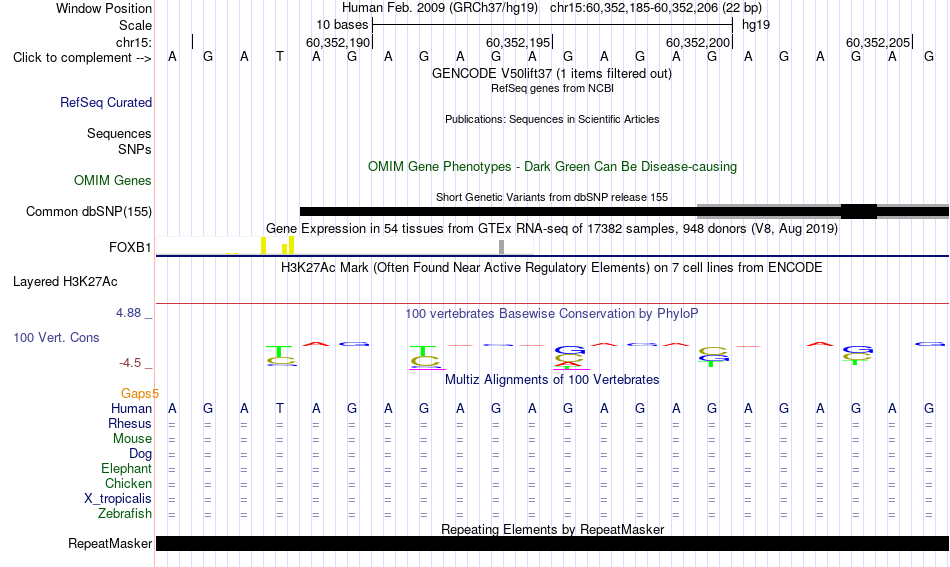950x567 pixels.
Task: Click '100 vertebrates Basewise Conservation by PhyloP' title
Action: [552, 314]
